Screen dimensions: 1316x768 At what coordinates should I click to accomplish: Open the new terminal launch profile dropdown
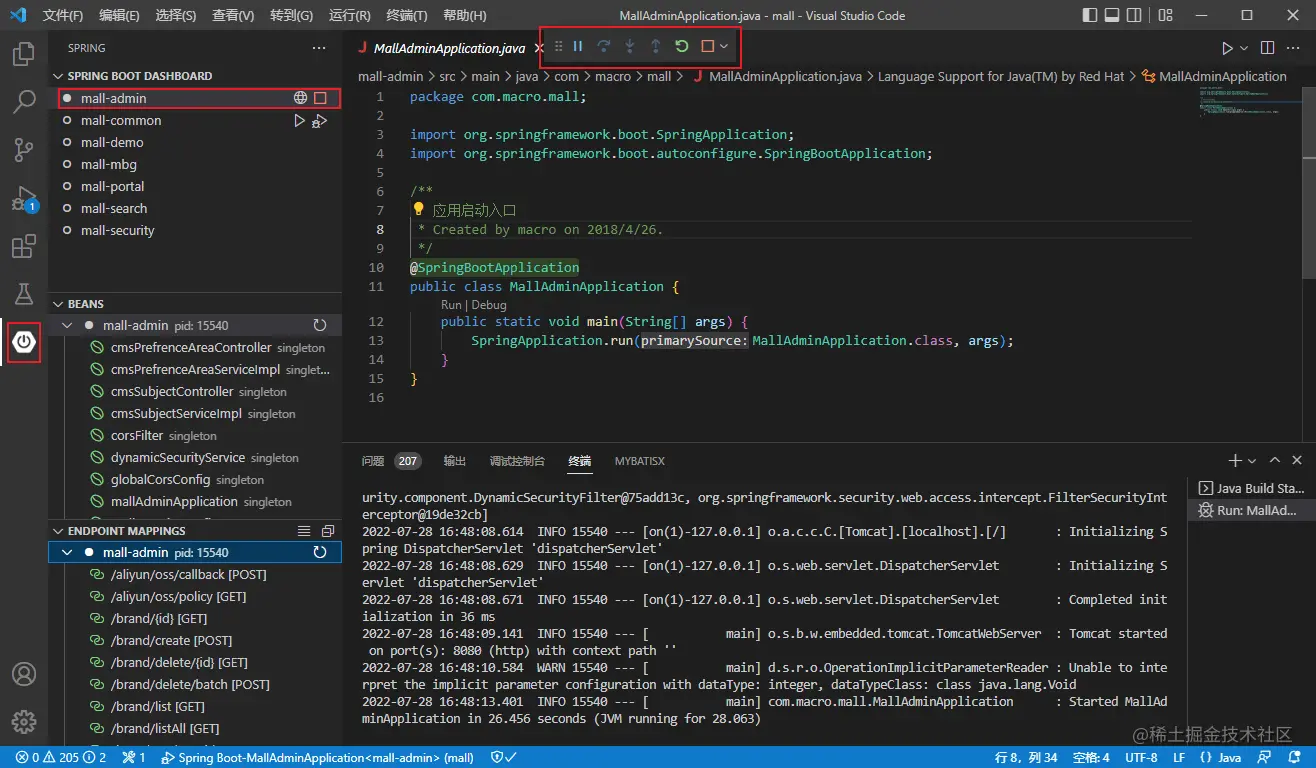click(x=1251, y=460)
